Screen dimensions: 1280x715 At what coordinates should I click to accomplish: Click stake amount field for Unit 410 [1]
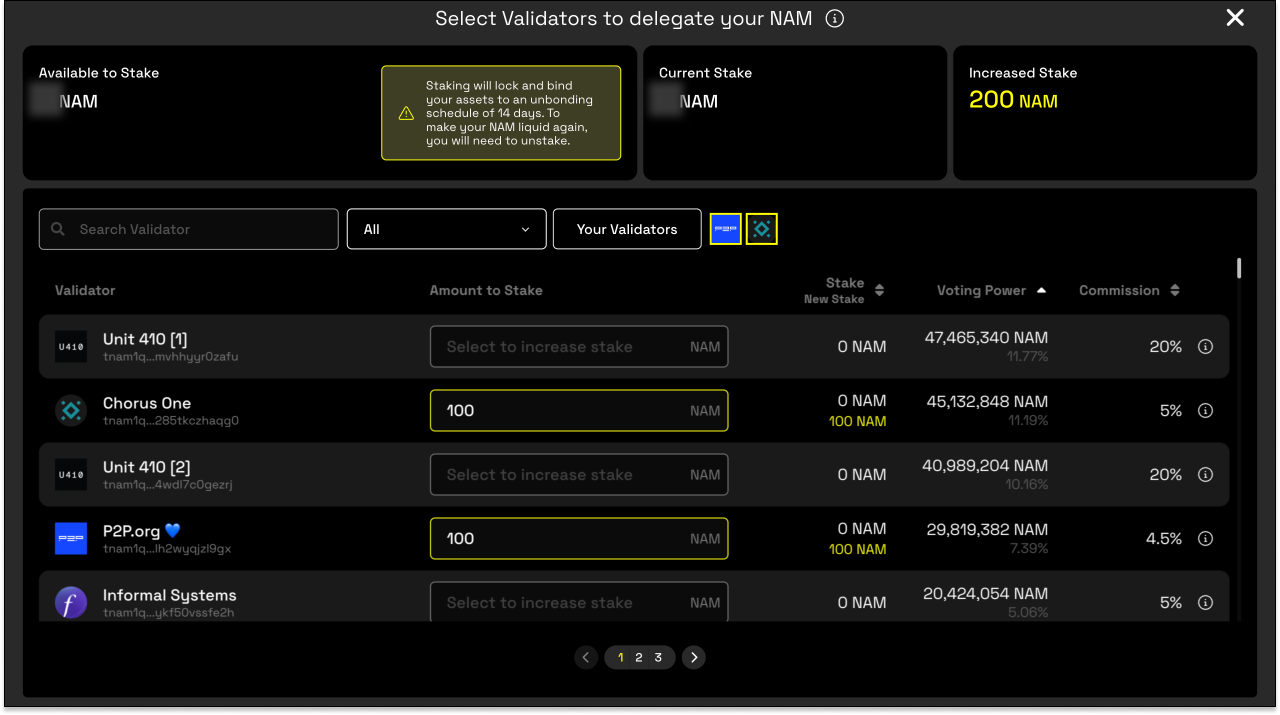[x=579, y=347]
